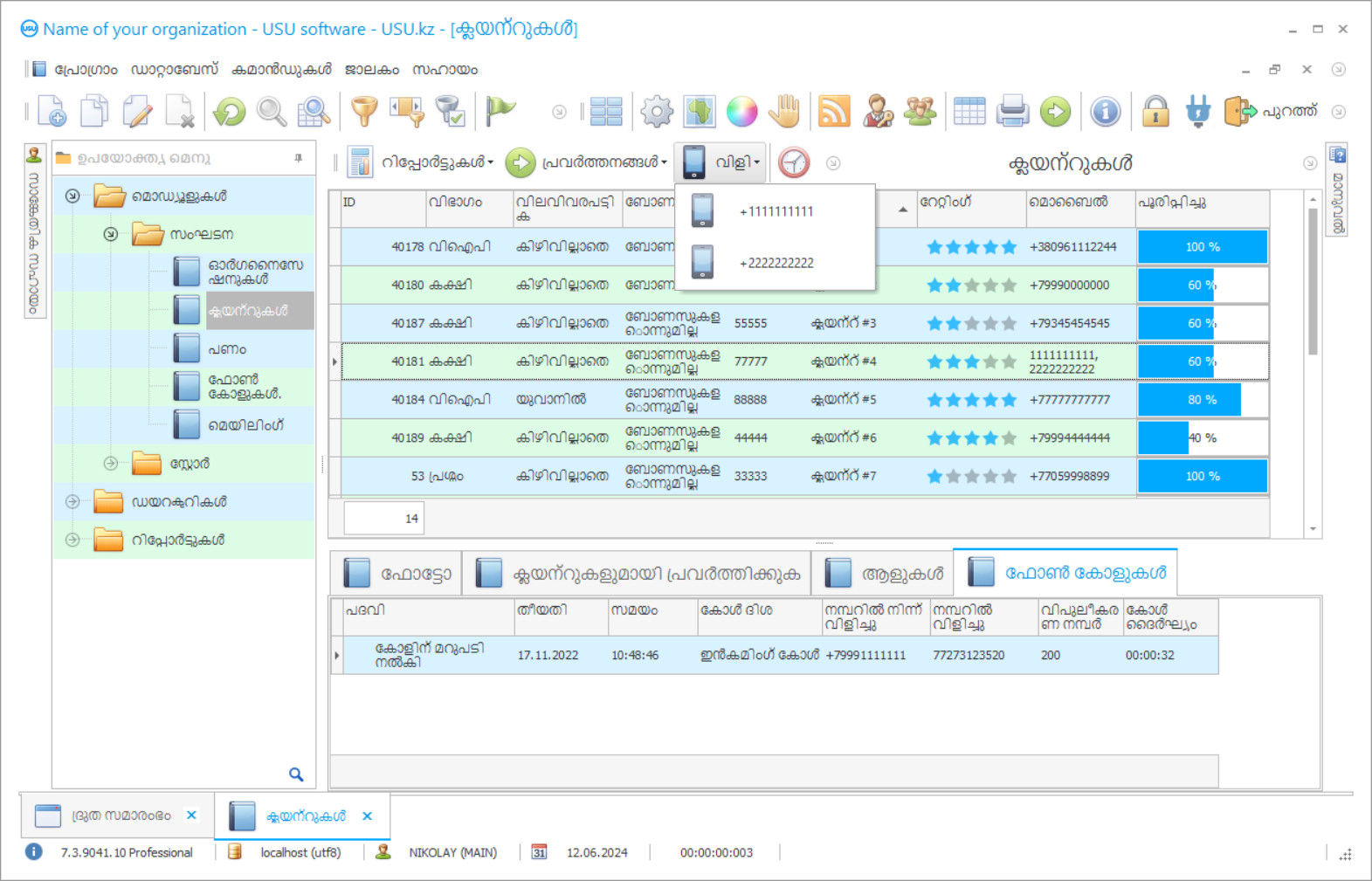The image size is (1372, 881).
Task: Close the ക്ലയന്റുകൾ window tab
Action: (368, 816)
